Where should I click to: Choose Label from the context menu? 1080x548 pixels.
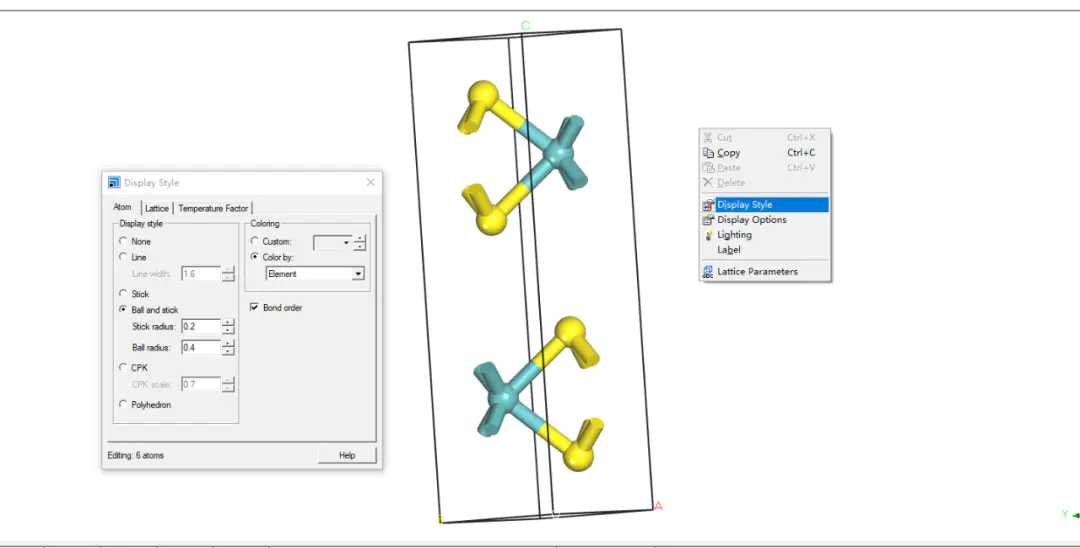pyautogui.click(x=765, y=250)
